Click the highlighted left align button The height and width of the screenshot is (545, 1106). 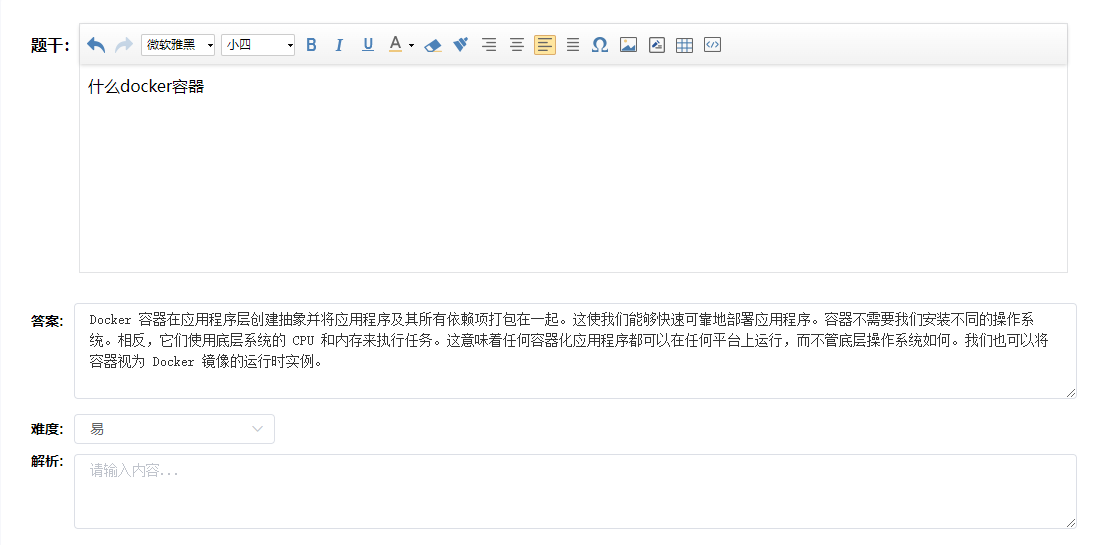pos(545,45)
